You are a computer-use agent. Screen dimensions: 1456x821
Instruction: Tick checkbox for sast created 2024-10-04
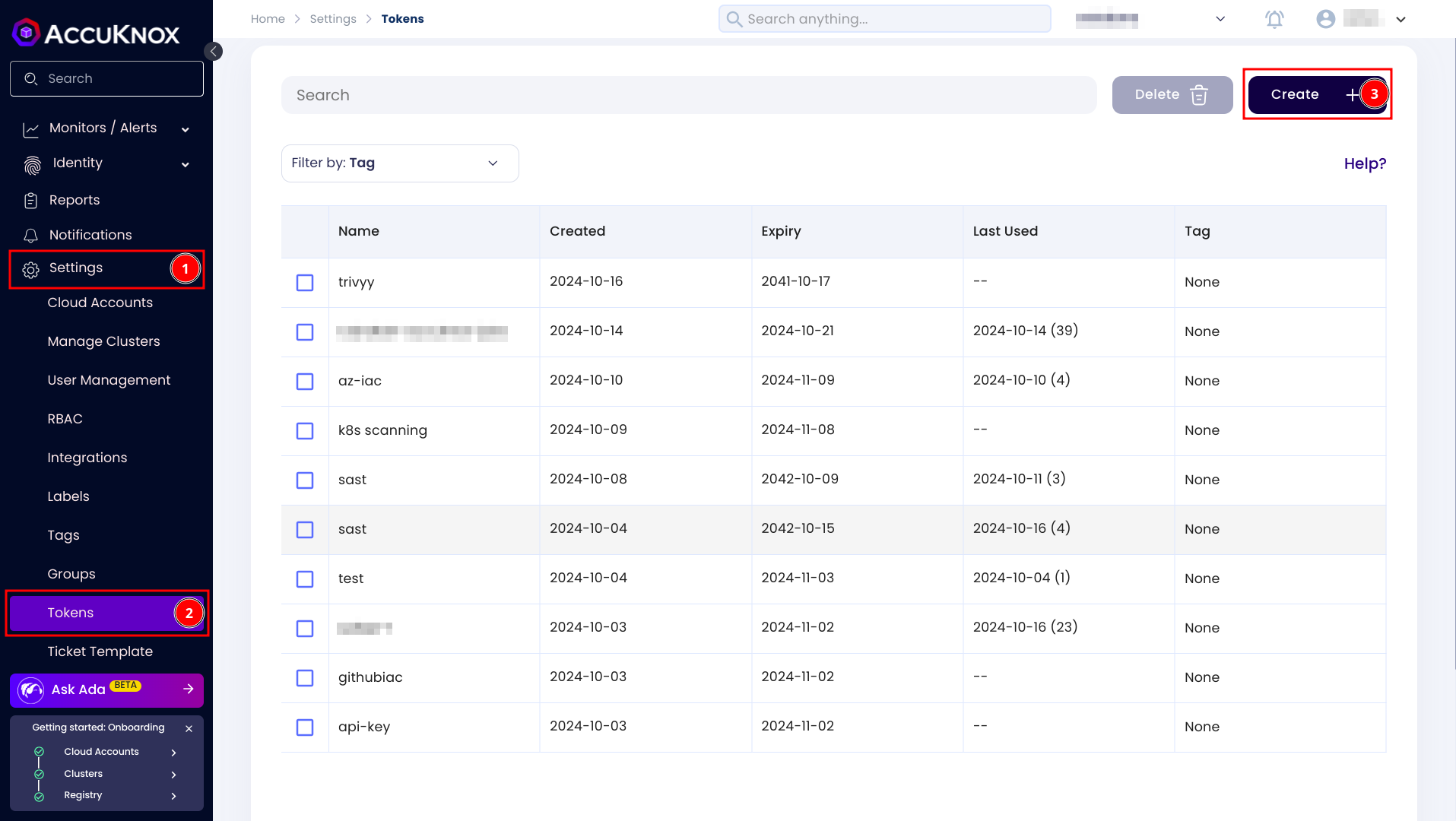click(305, 530)
